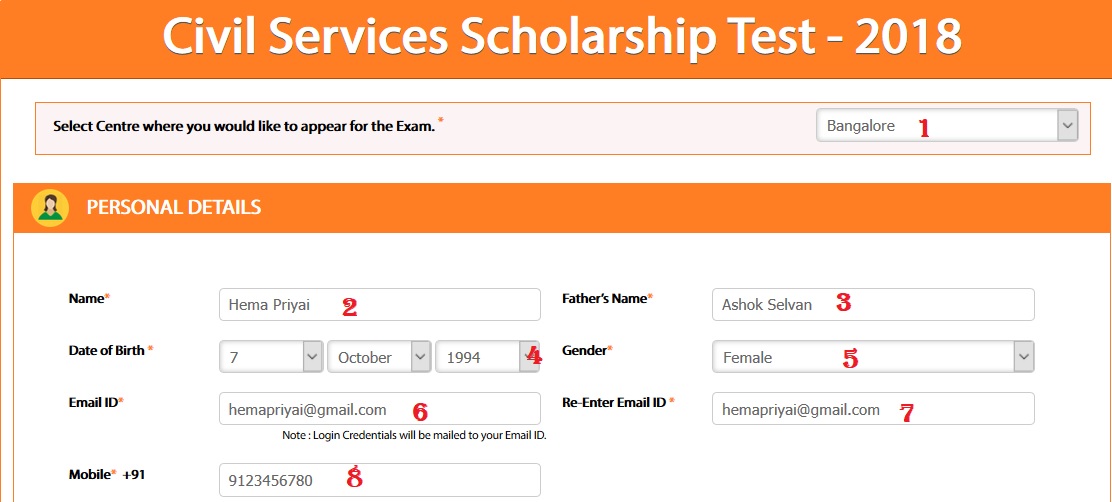
Task: Click the Civil Services Scholarship Test title
Action: (561, 38)
